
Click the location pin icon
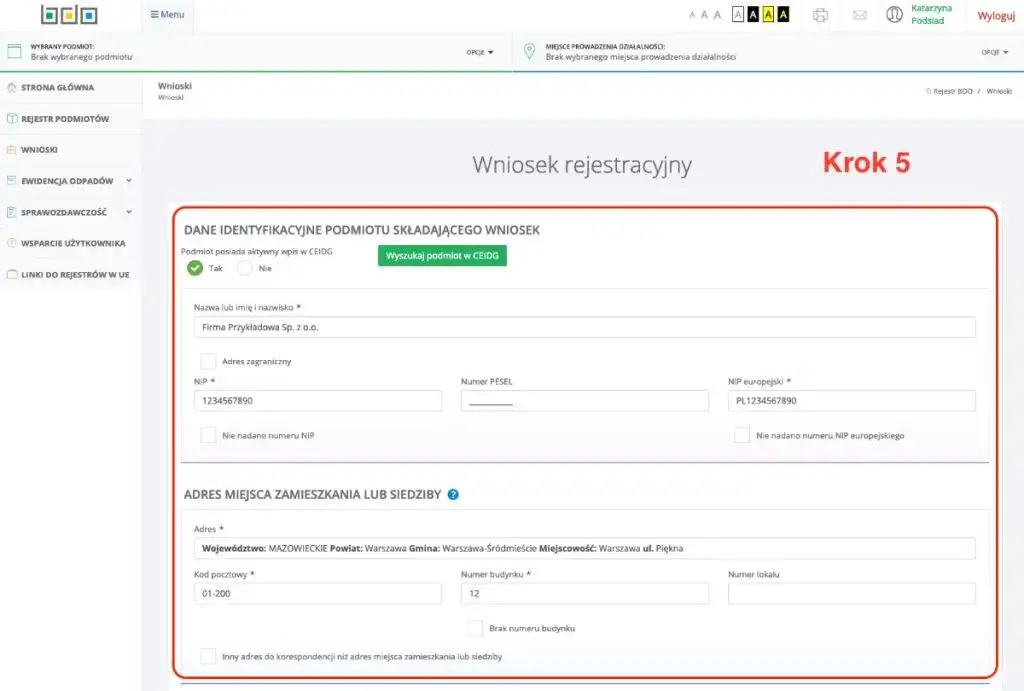pos(530,51)
